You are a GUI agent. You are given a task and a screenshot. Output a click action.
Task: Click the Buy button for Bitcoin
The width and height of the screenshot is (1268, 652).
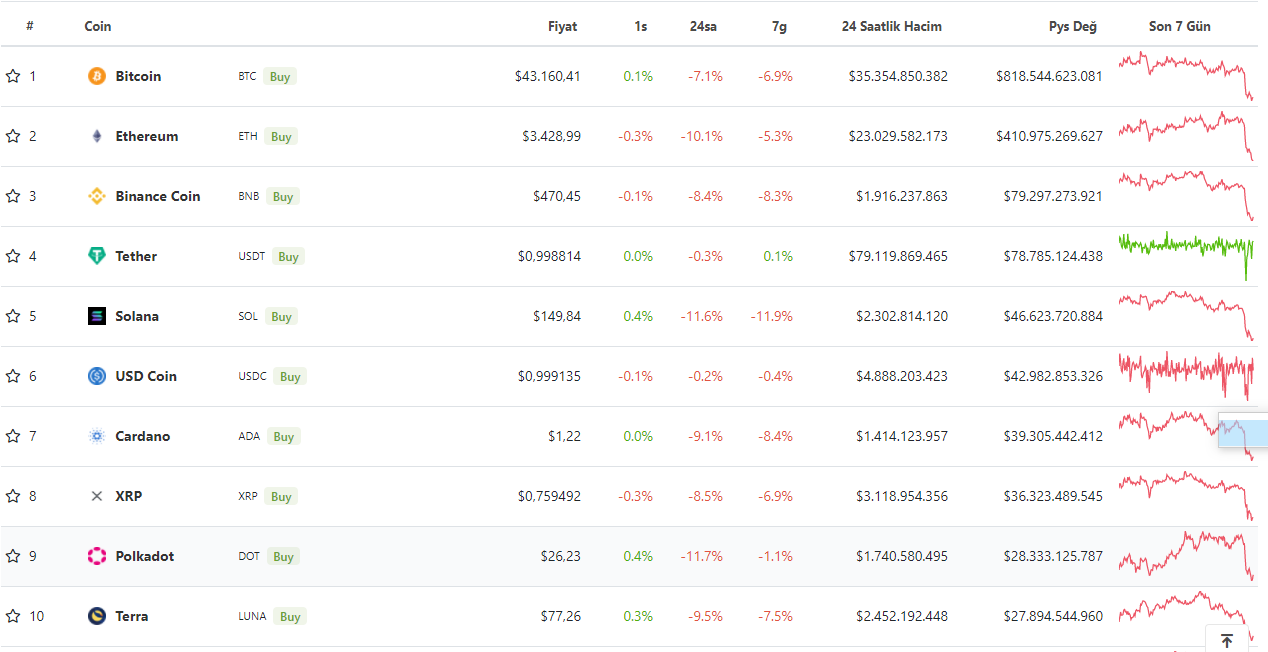(280, 76)
